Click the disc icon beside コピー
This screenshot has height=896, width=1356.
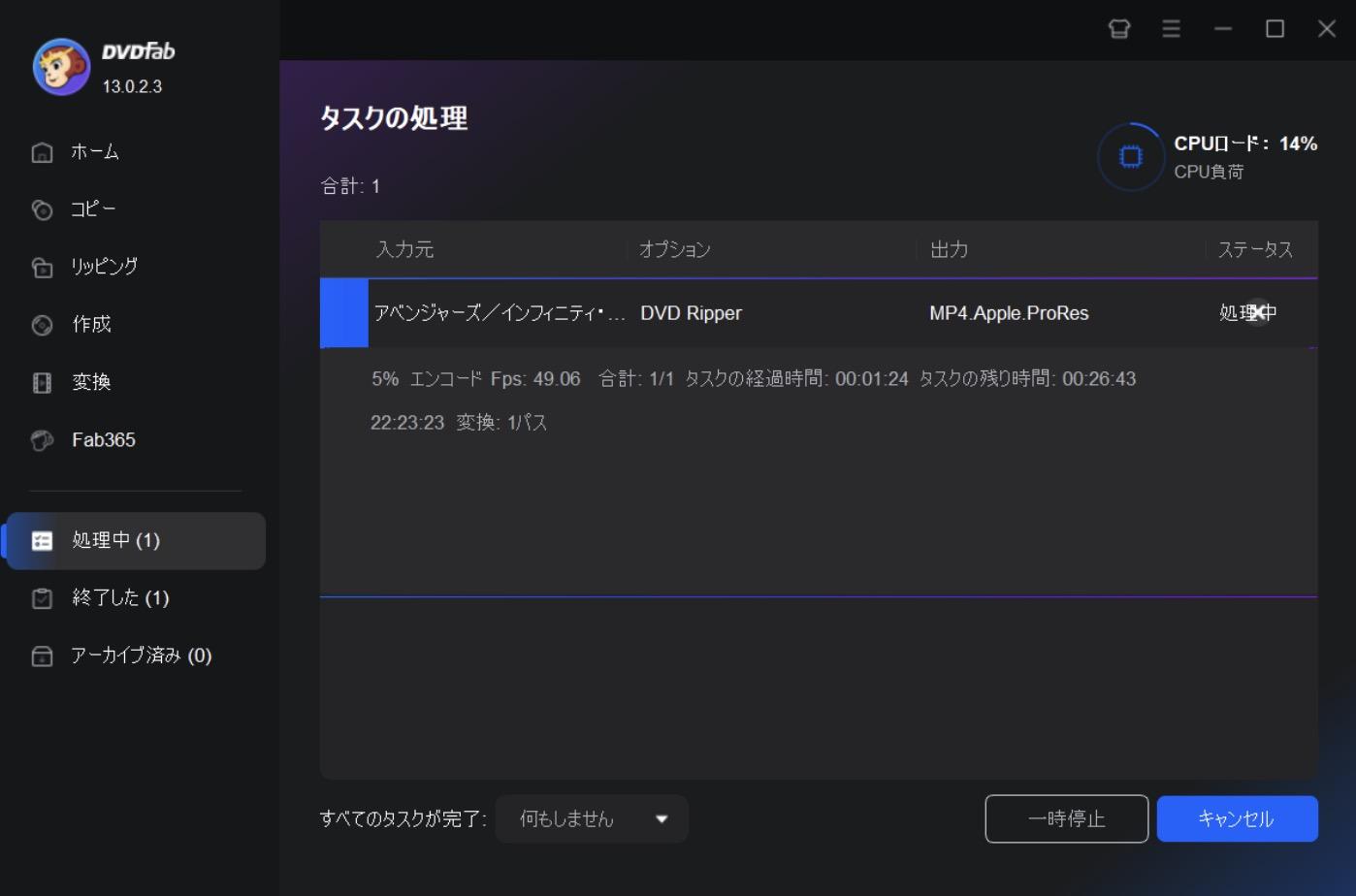click(x=42, y=209)
